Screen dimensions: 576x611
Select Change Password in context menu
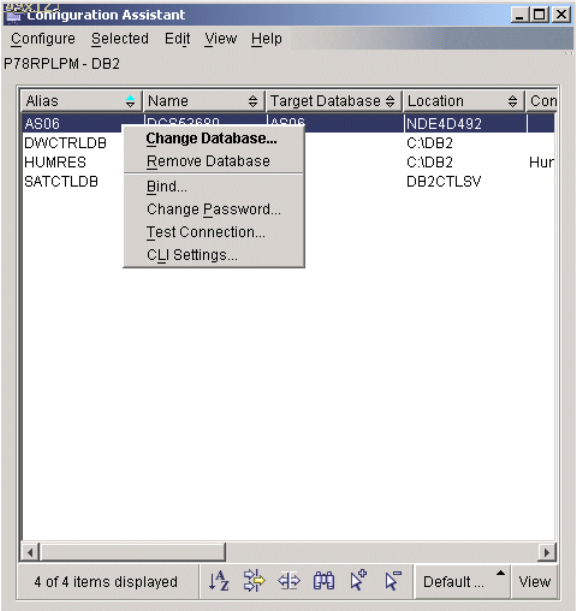pyautogui.click(x=214, y=209)
